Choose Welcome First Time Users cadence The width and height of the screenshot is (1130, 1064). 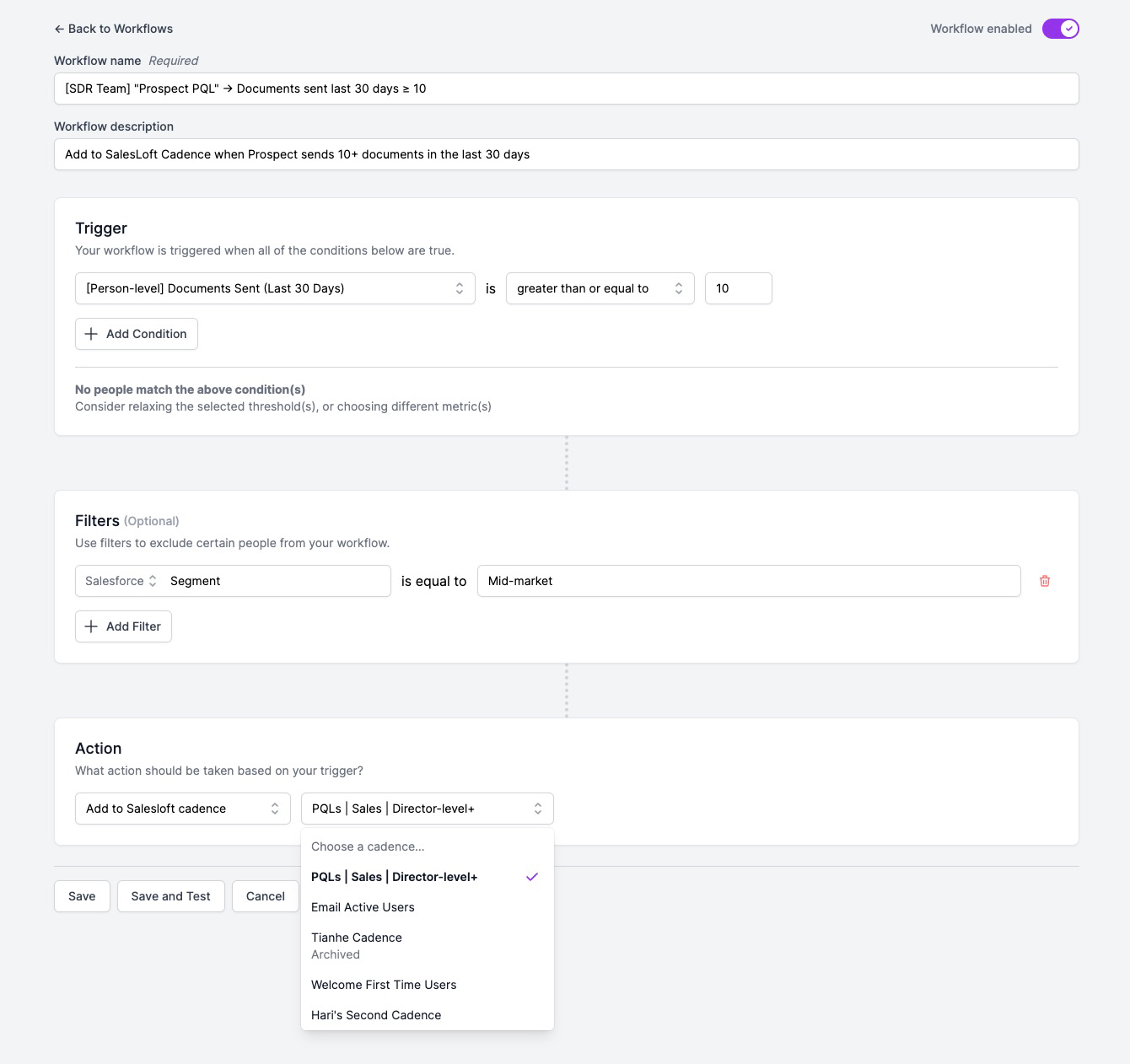click(x=384, y=985)
